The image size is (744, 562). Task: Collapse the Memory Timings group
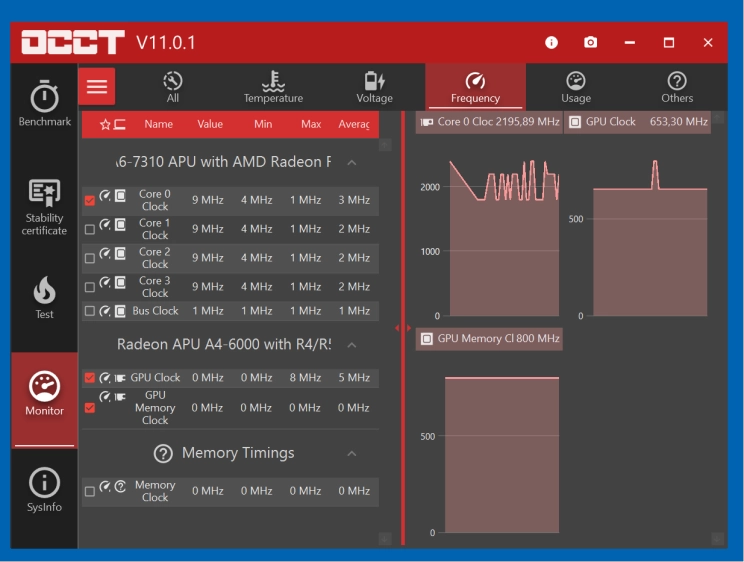[352, 453]
